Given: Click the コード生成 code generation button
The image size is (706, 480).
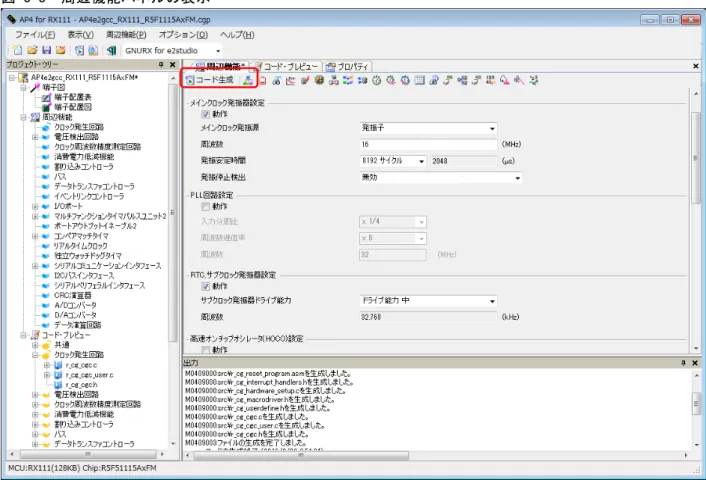Looking at the screenshot, I should tap(210, 80).
